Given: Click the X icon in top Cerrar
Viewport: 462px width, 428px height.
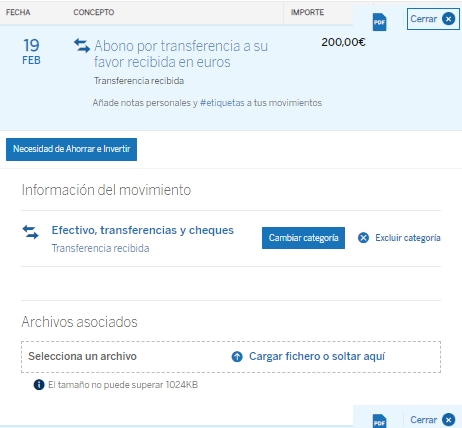Looking at the screenshot, I should pos(448,19).
